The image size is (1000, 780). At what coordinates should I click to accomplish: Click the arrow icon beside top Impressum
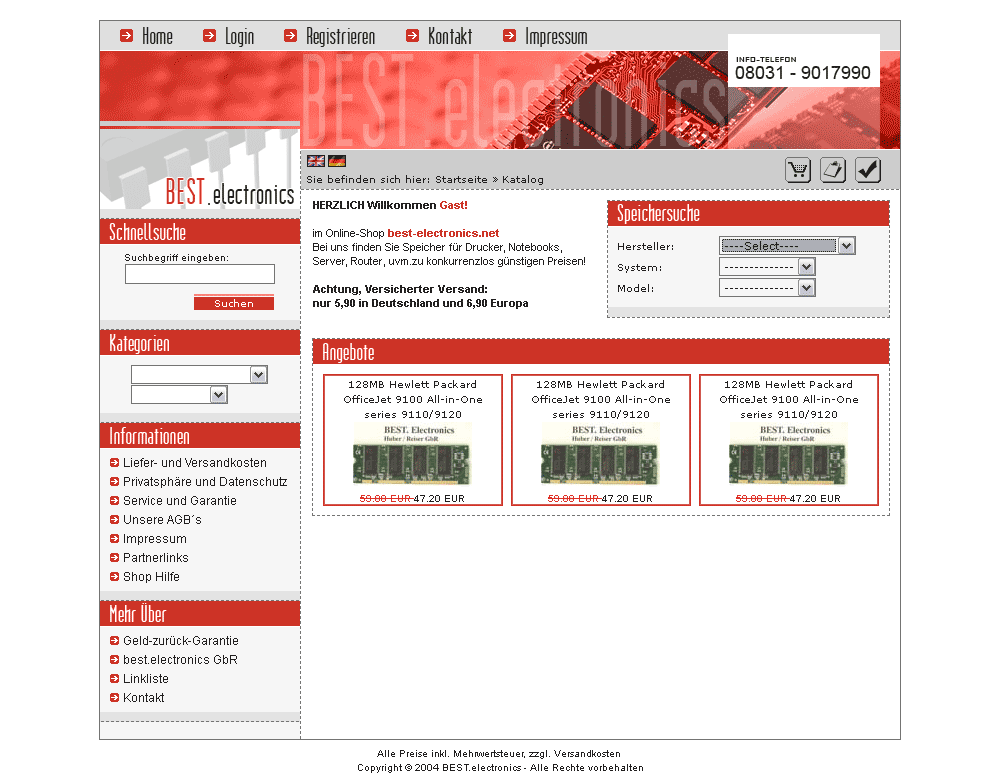[509, 36]
